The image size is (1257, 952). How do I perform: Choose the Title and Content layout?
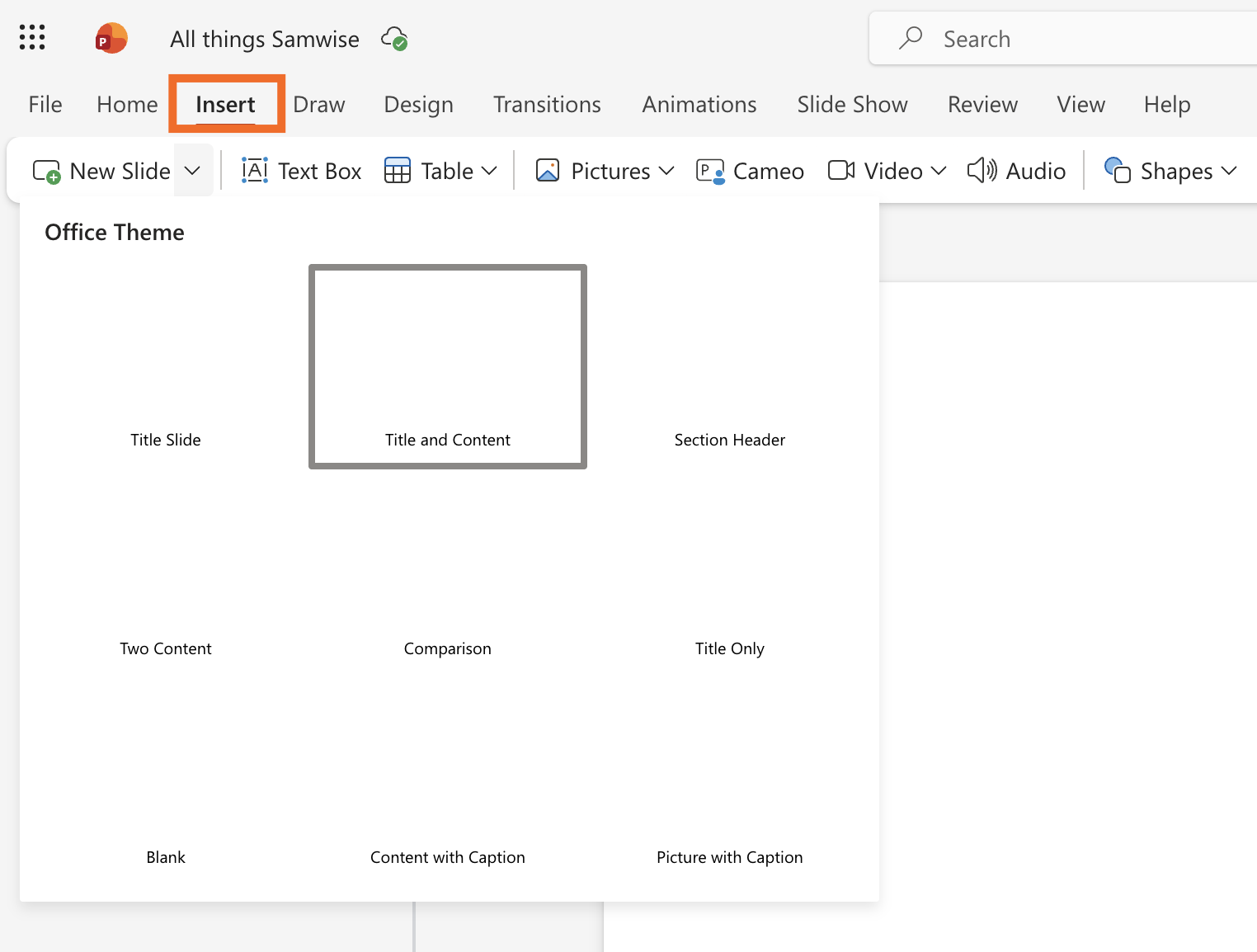click(448, 366)
